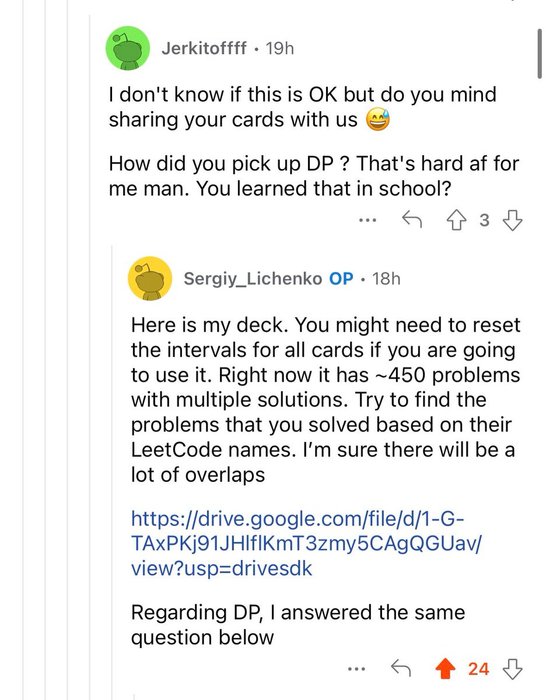Open the Jerkitoffff username link
The width and height of the screenshot is (546, 700).
204,48
